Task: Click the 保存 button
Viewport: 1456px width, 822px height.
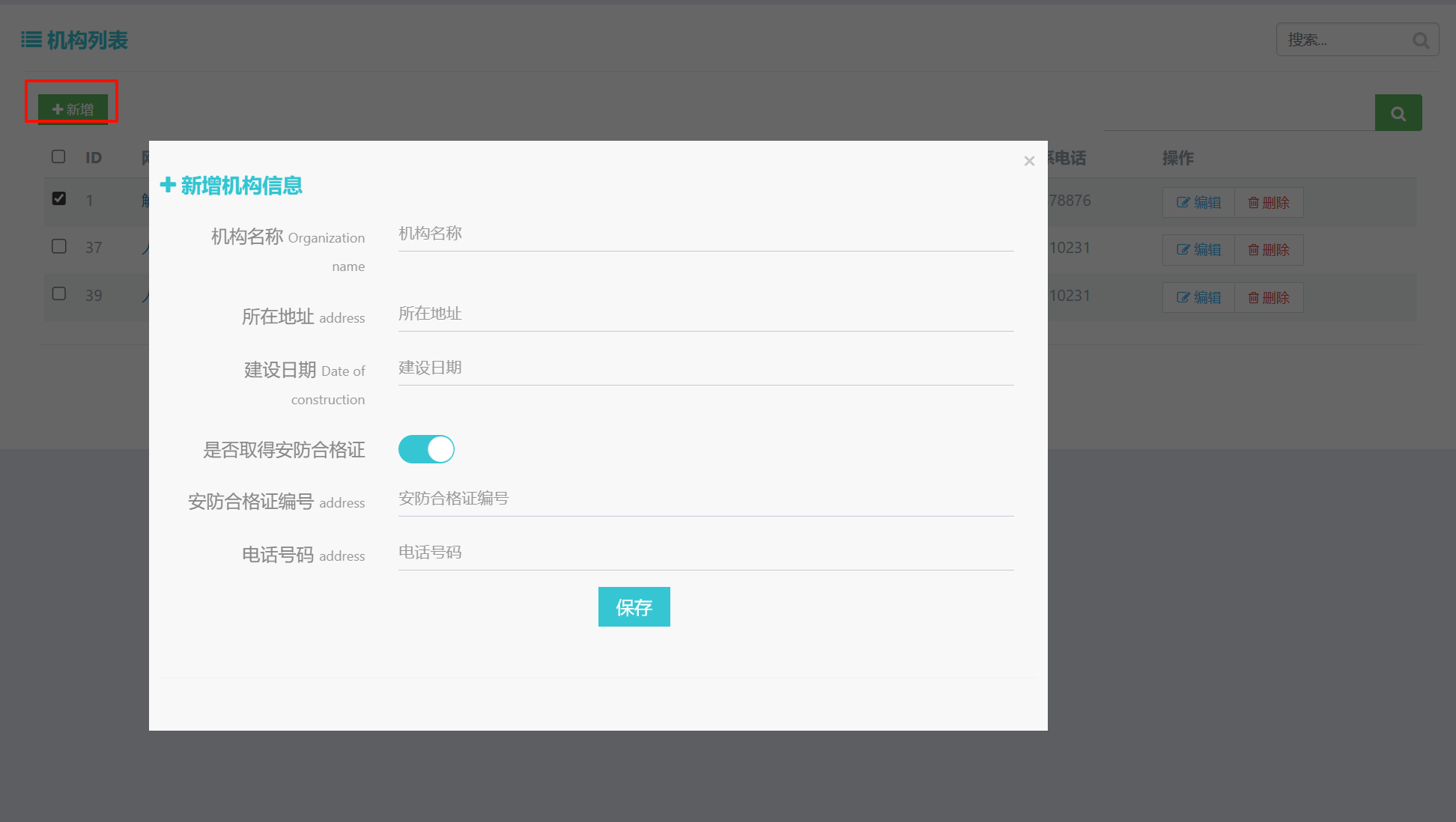Action: (x=634, y=607)
